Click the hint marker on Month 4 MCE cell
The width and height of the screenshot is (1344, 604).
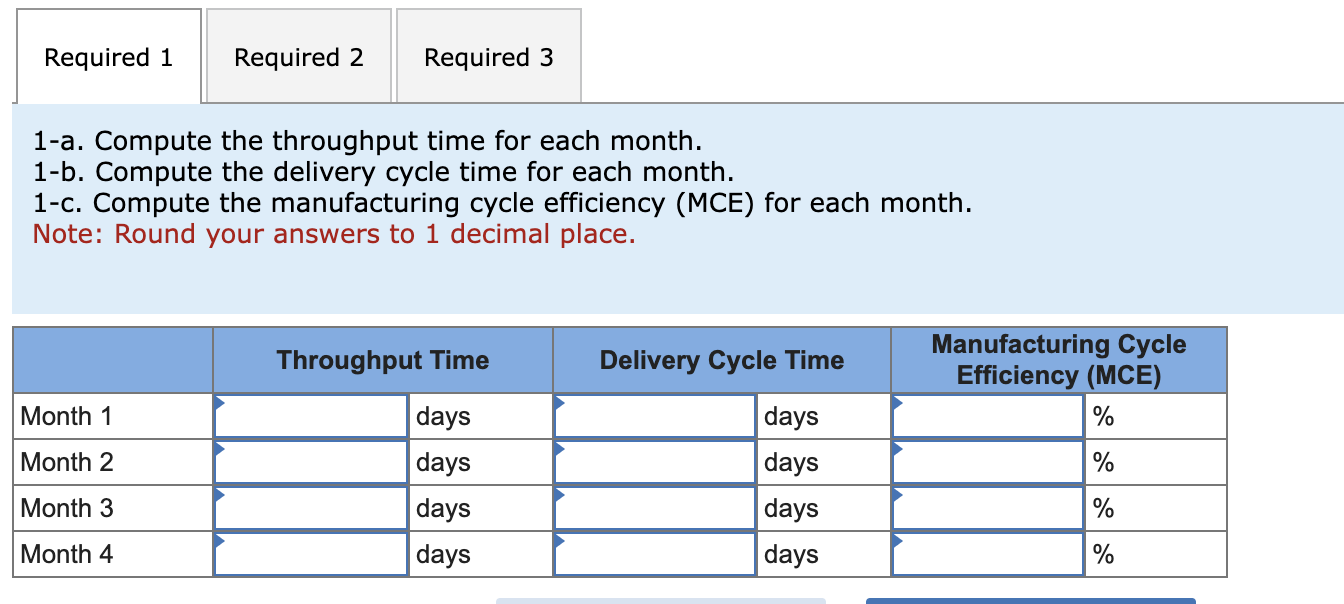(895, 540)
